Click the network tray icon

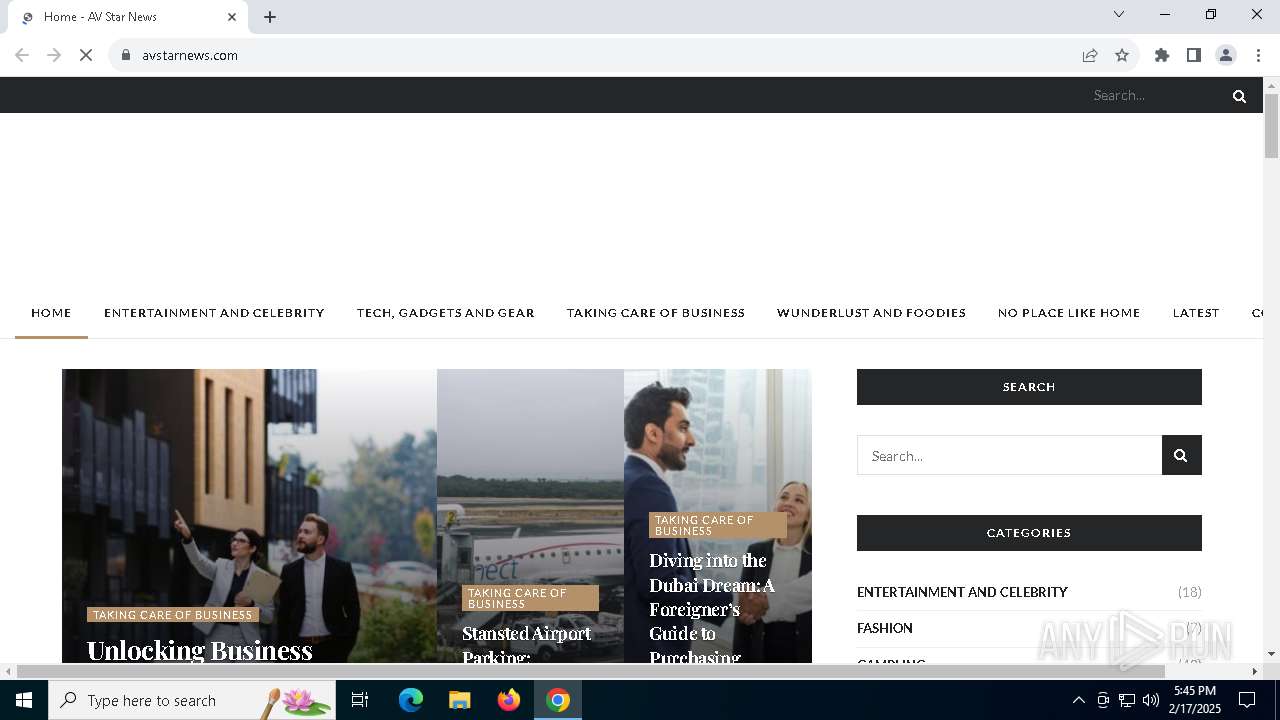(x=1127, y=700)
